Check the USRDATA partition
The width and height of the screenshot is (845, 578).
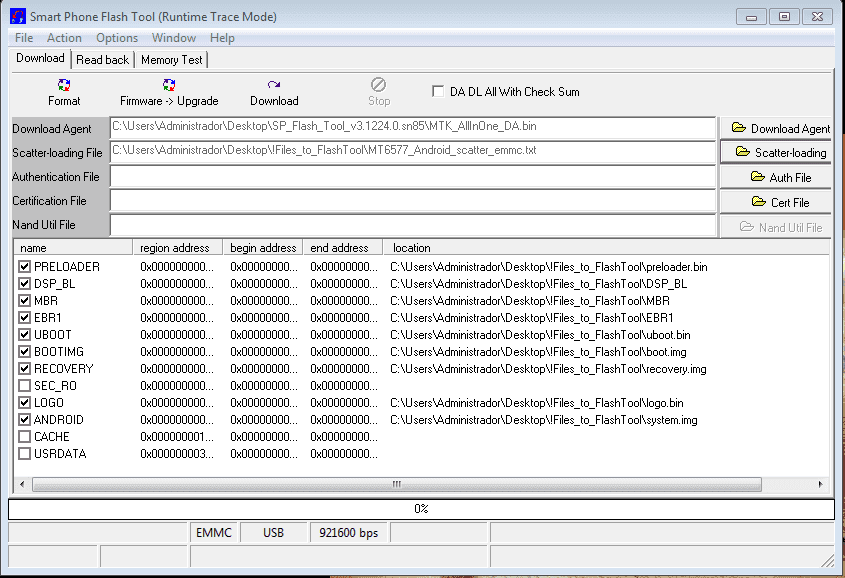click(x=24, y=454)
